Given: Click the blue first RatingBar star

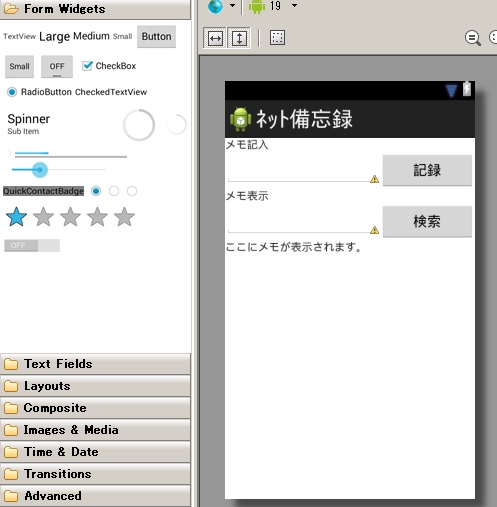Looking at the screenshot, I should pyautogui.click(x=17, y=217).
